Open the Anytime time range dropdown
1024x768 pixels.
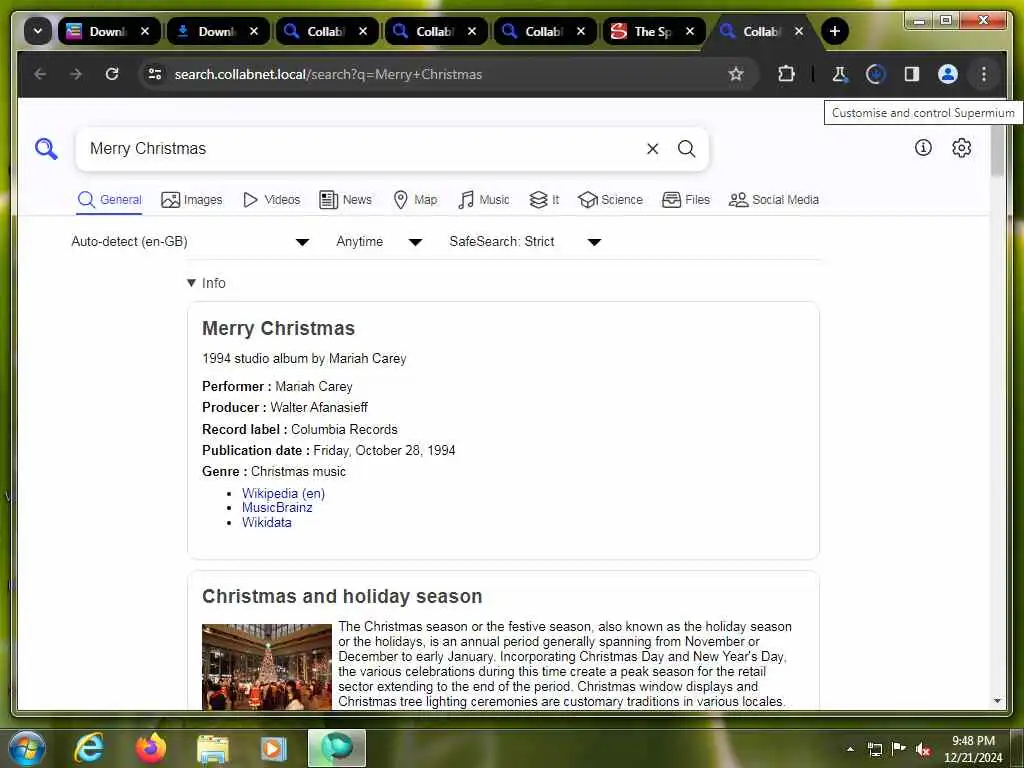click(379, 242)
